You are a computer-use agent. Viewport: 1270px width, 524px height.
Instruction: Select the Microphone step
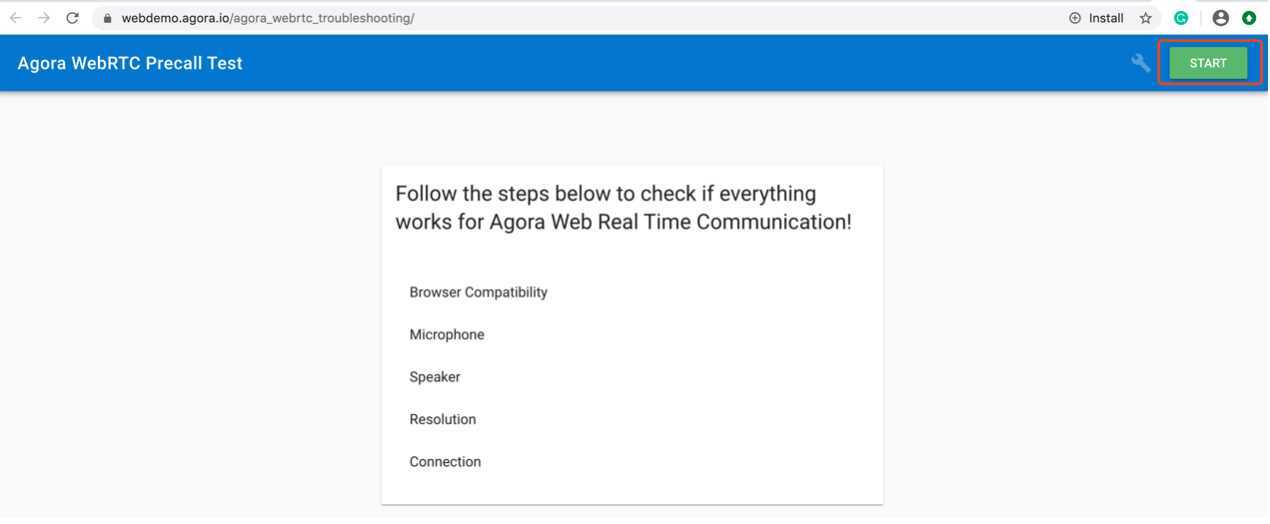(x=447, y=335)
